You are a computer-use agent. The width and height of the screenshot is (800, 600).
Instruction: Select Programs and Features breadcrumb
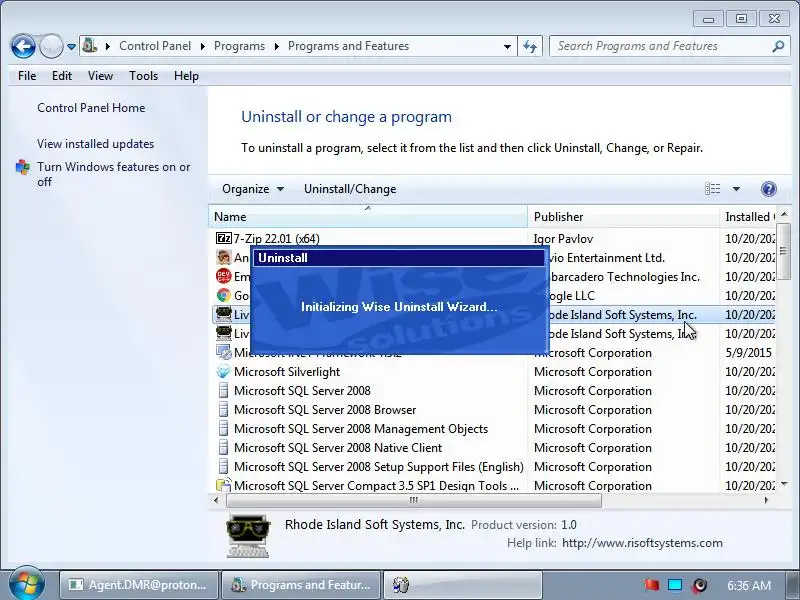point(348,46)
